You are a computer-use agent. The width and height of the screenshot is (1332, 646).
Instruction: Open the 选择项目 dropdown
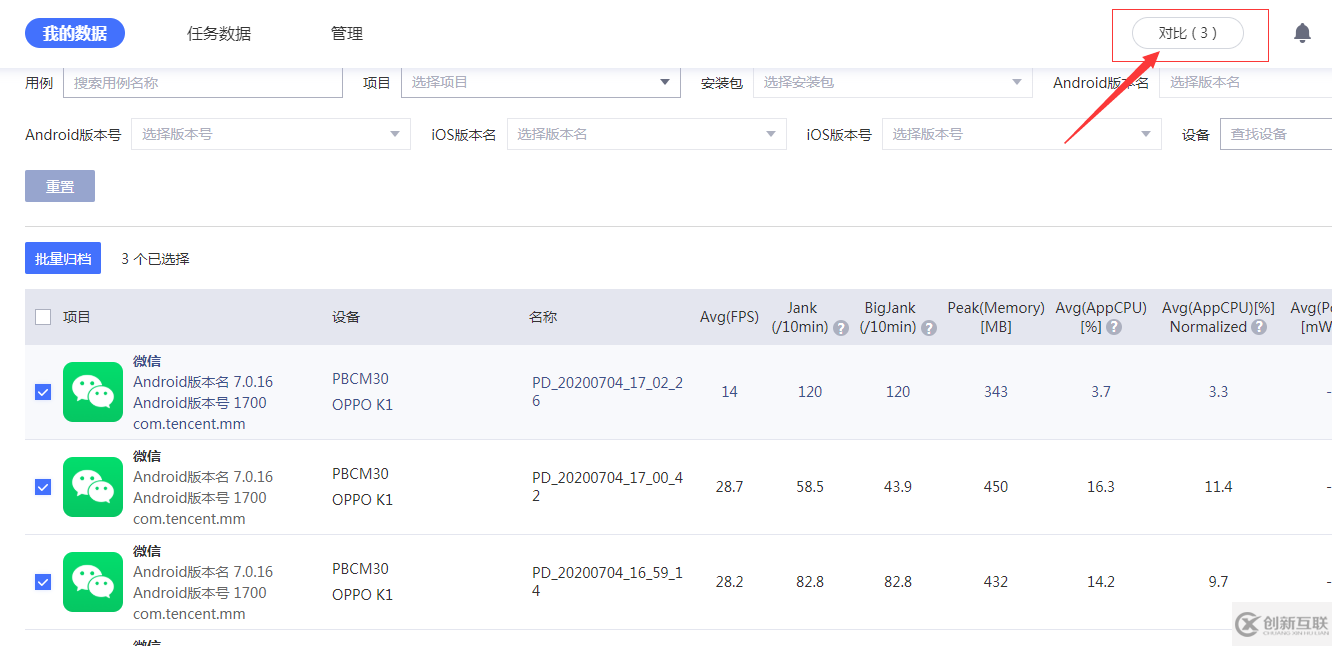click(540, 82)
